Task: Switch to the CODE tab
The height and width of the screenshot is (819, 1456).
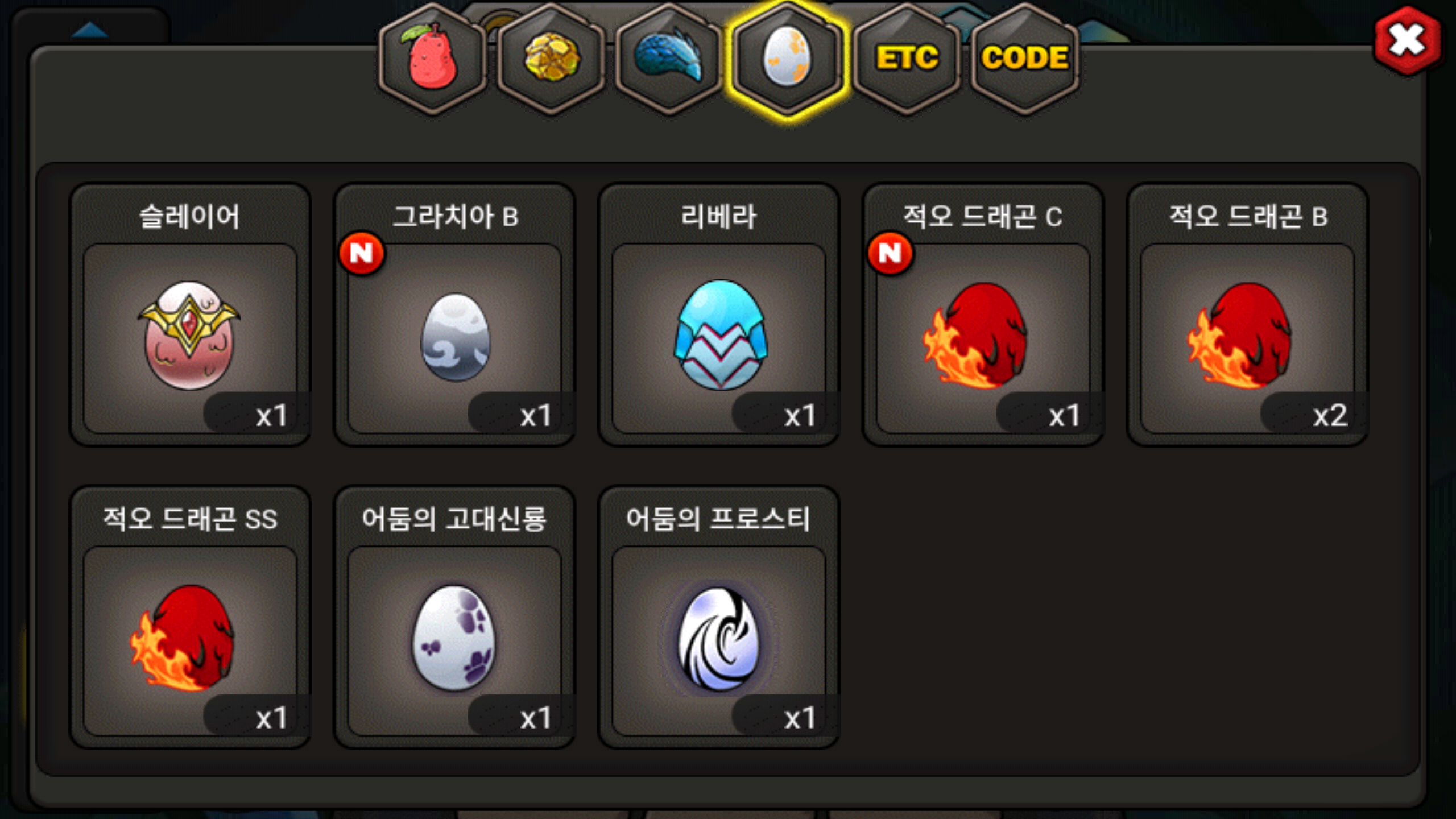Action: (1025, 58)
